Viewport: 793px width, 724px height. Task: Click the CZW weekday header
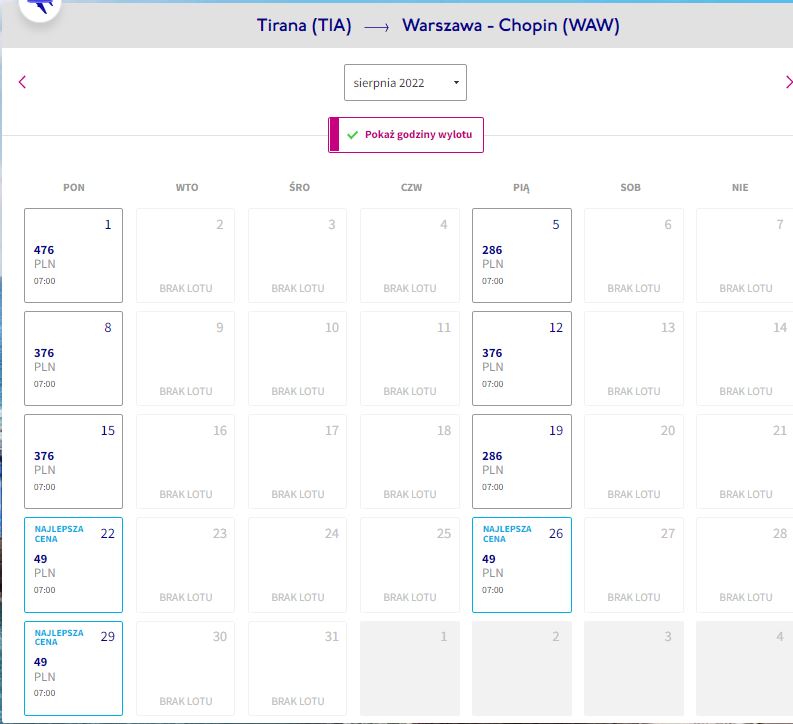click(x=411, y=188)
